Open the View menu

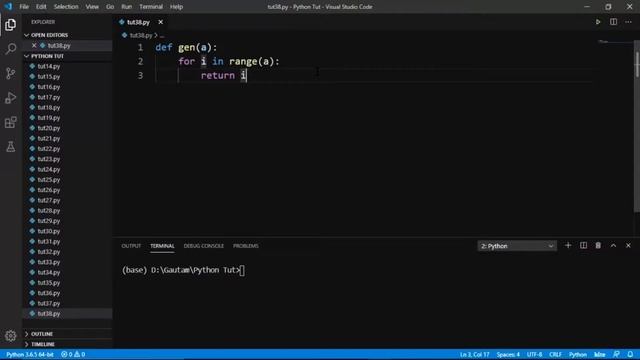coord(92,7)
